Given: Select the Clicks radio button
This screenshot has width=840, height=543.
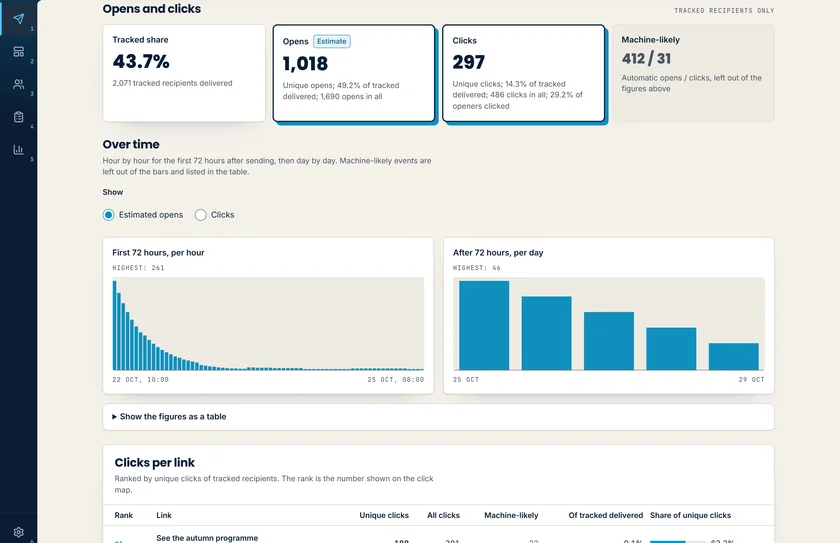Looking at the screenshot, I should click(200, 215).
